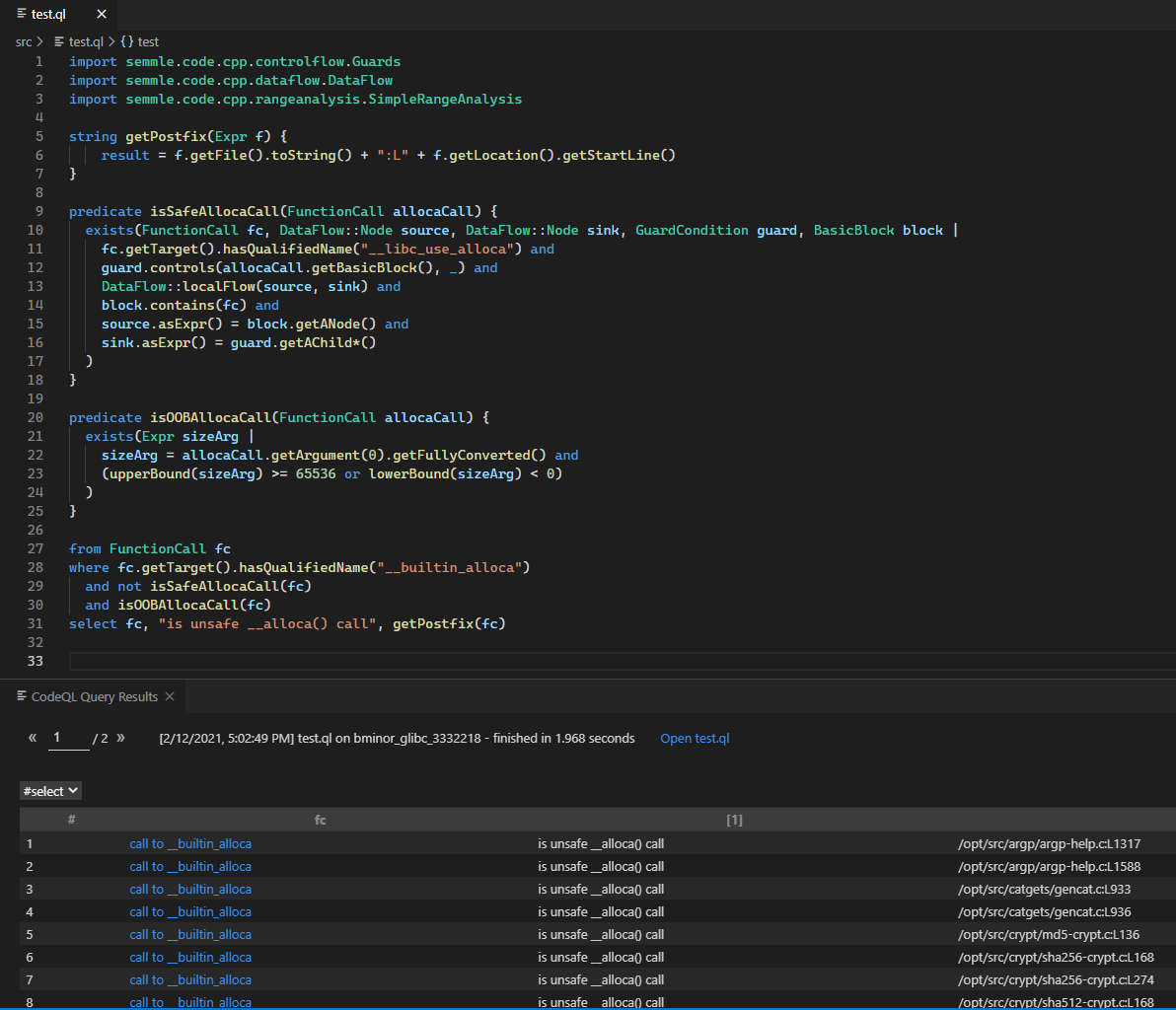The height and width of the screenshot is (1010, 1176).
Task: Switch to the test.ql editor tab
Action: (x=47, y=15)
